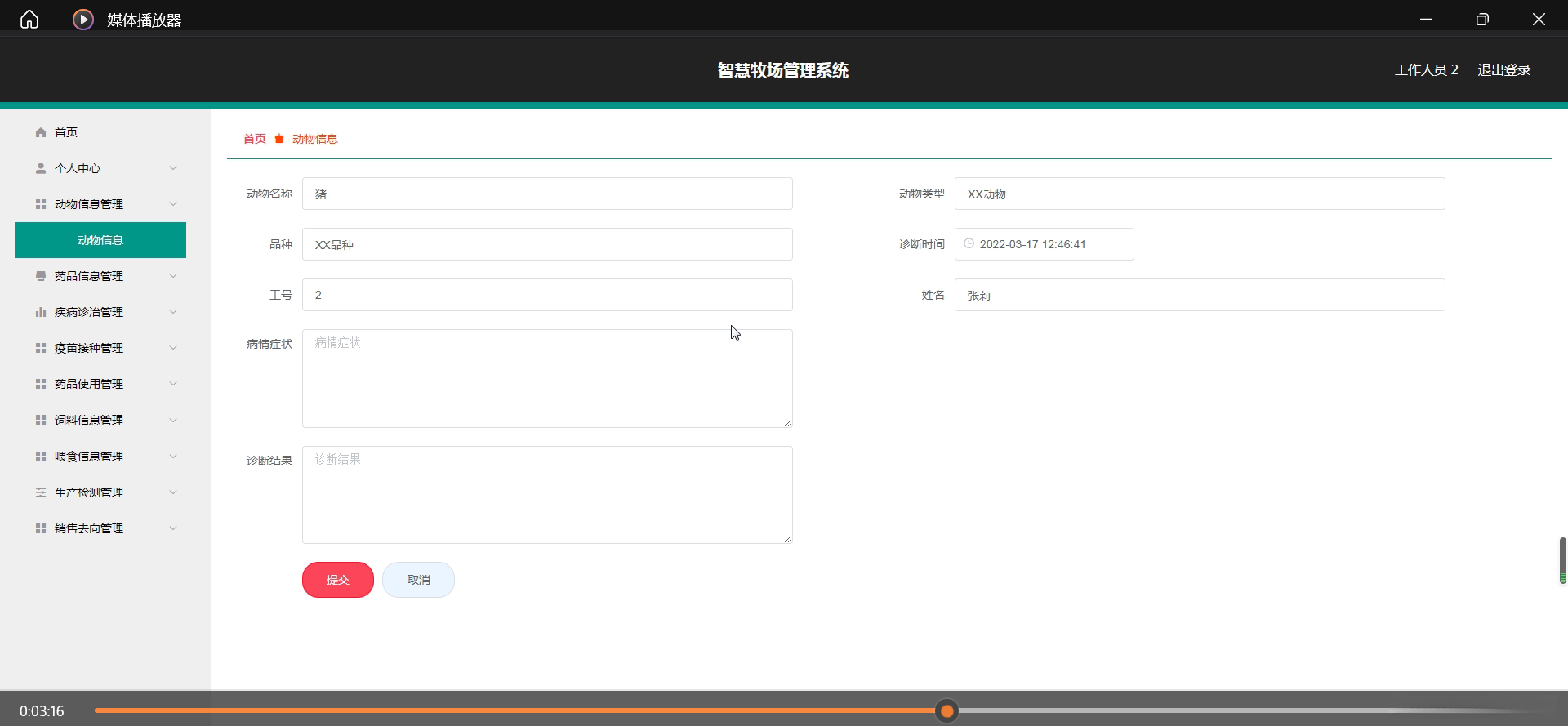Collapse the 动物信息管理 chevron
Image resolution: width=1568 pixels, height=726 pixels.
(173, 204)
